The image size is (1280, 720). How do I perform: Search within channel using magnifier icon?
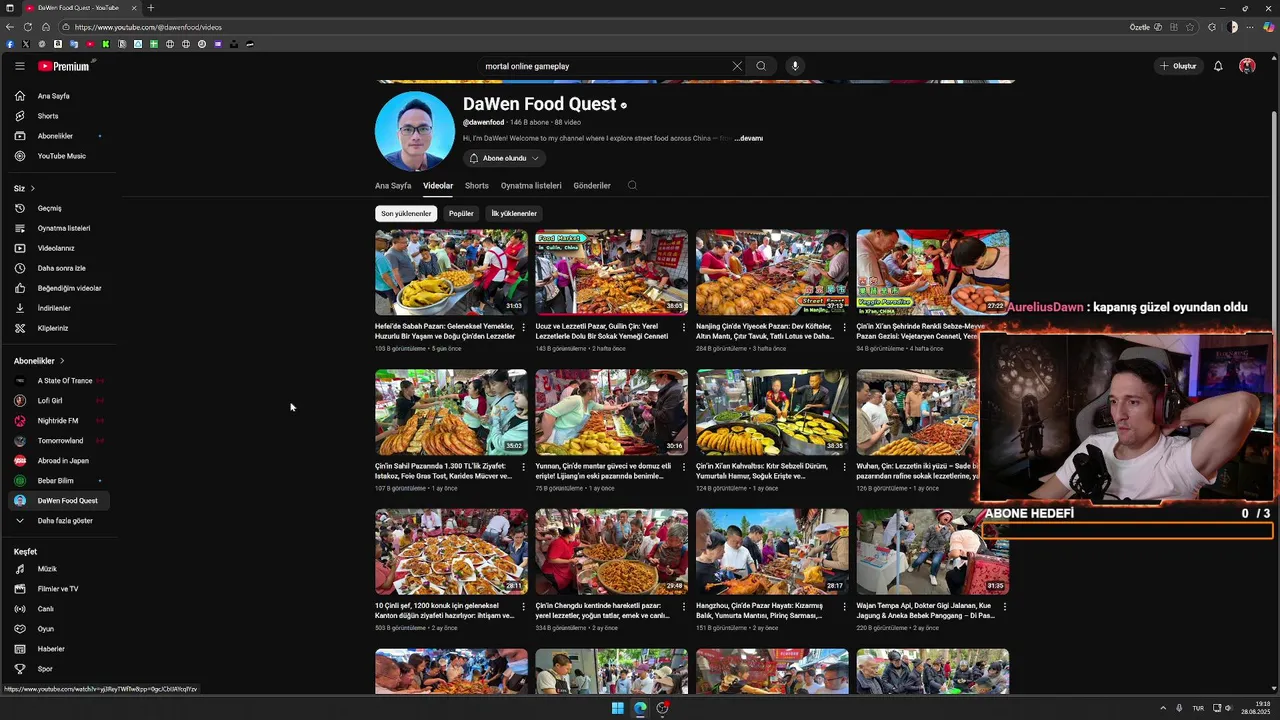click(x=632, y=185)
